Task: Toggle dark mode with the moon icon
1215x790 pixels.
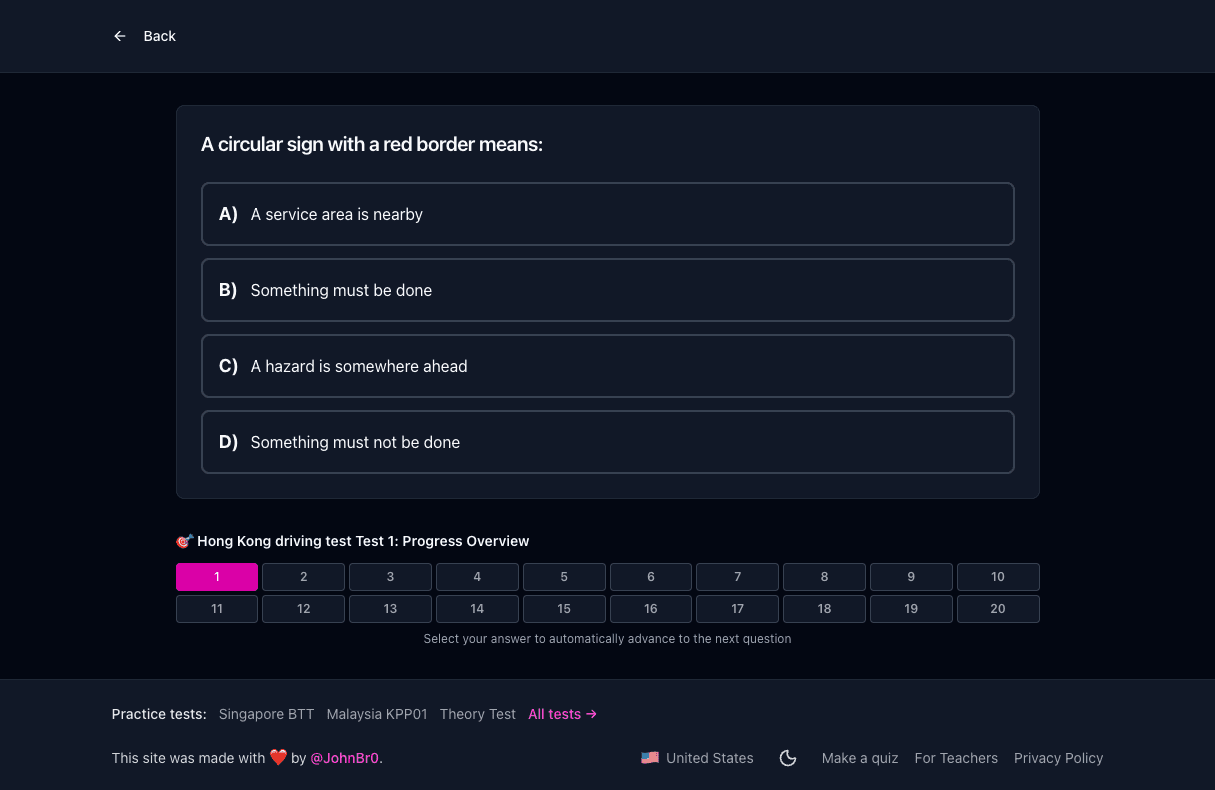Action: pyautogui.click(x=788, y=758)
